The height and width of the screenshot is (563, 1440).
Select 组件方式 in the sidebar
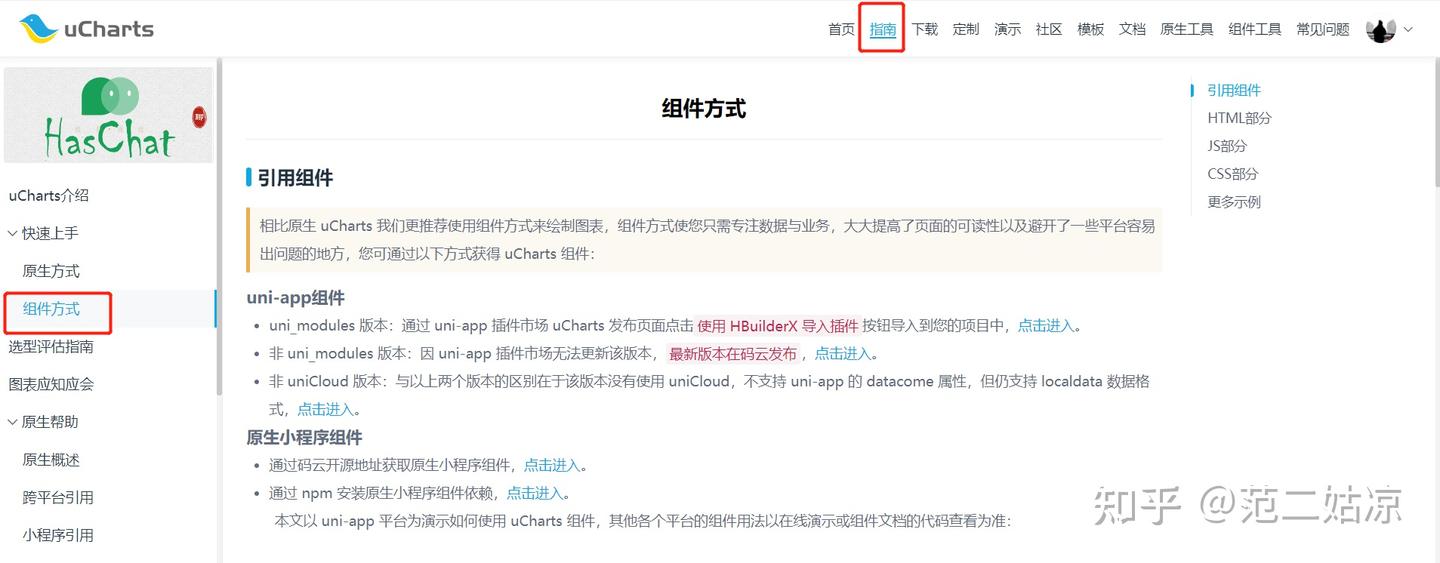(51, 309)
